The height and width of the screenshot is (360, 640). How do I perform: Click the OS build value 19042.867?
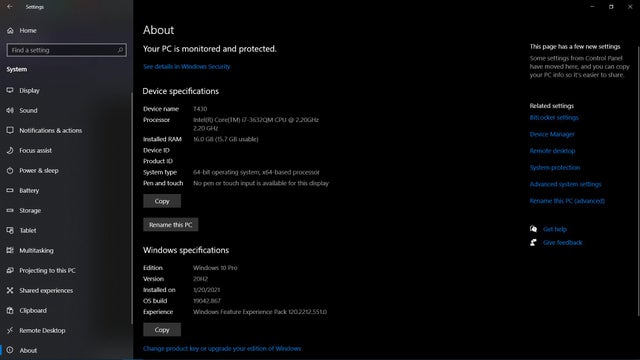click(x=207, y=301)
